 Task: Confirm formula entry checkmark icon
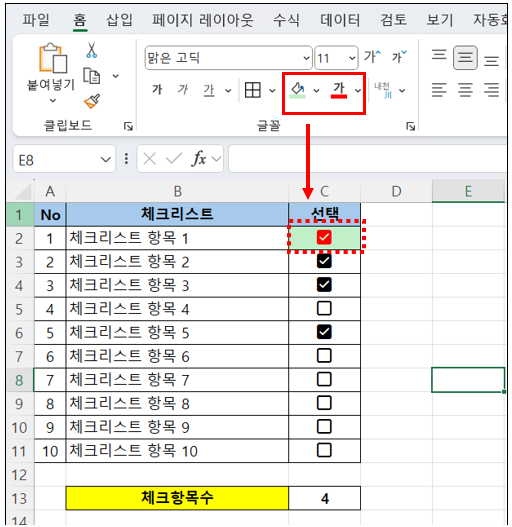coord(174,159)
